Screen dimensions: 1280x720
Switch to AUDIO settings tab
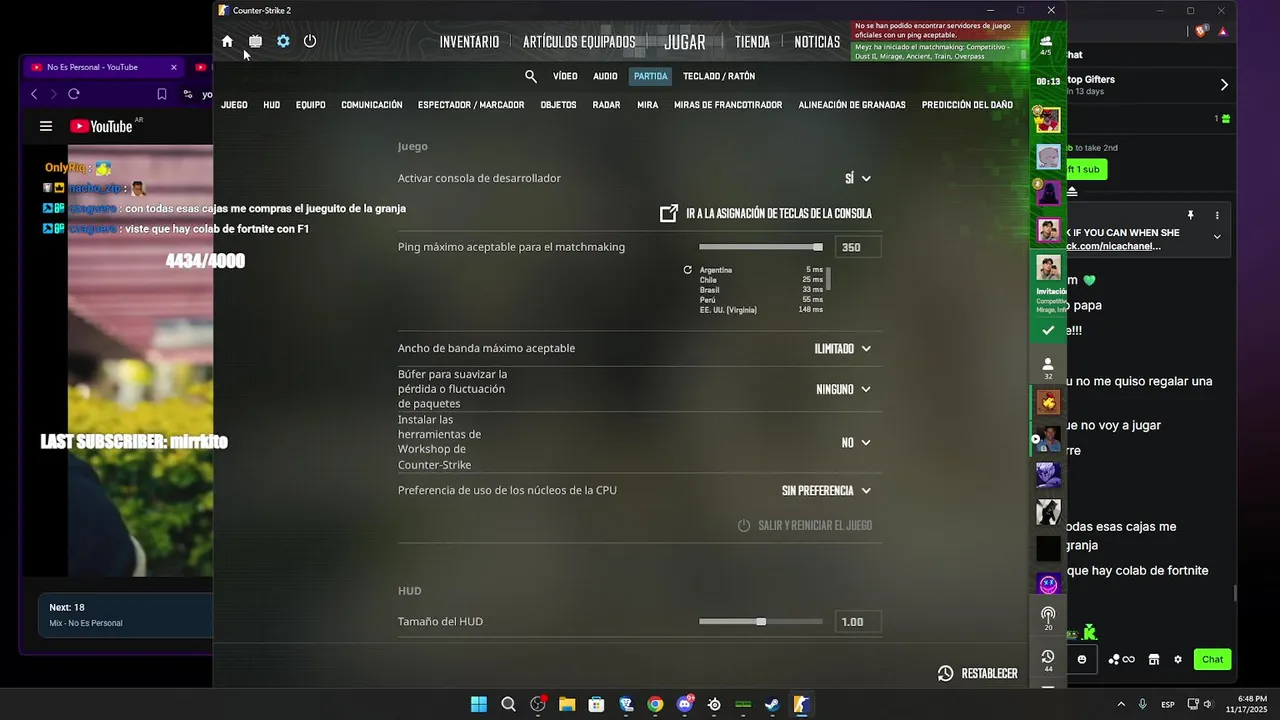coord(605,76)
